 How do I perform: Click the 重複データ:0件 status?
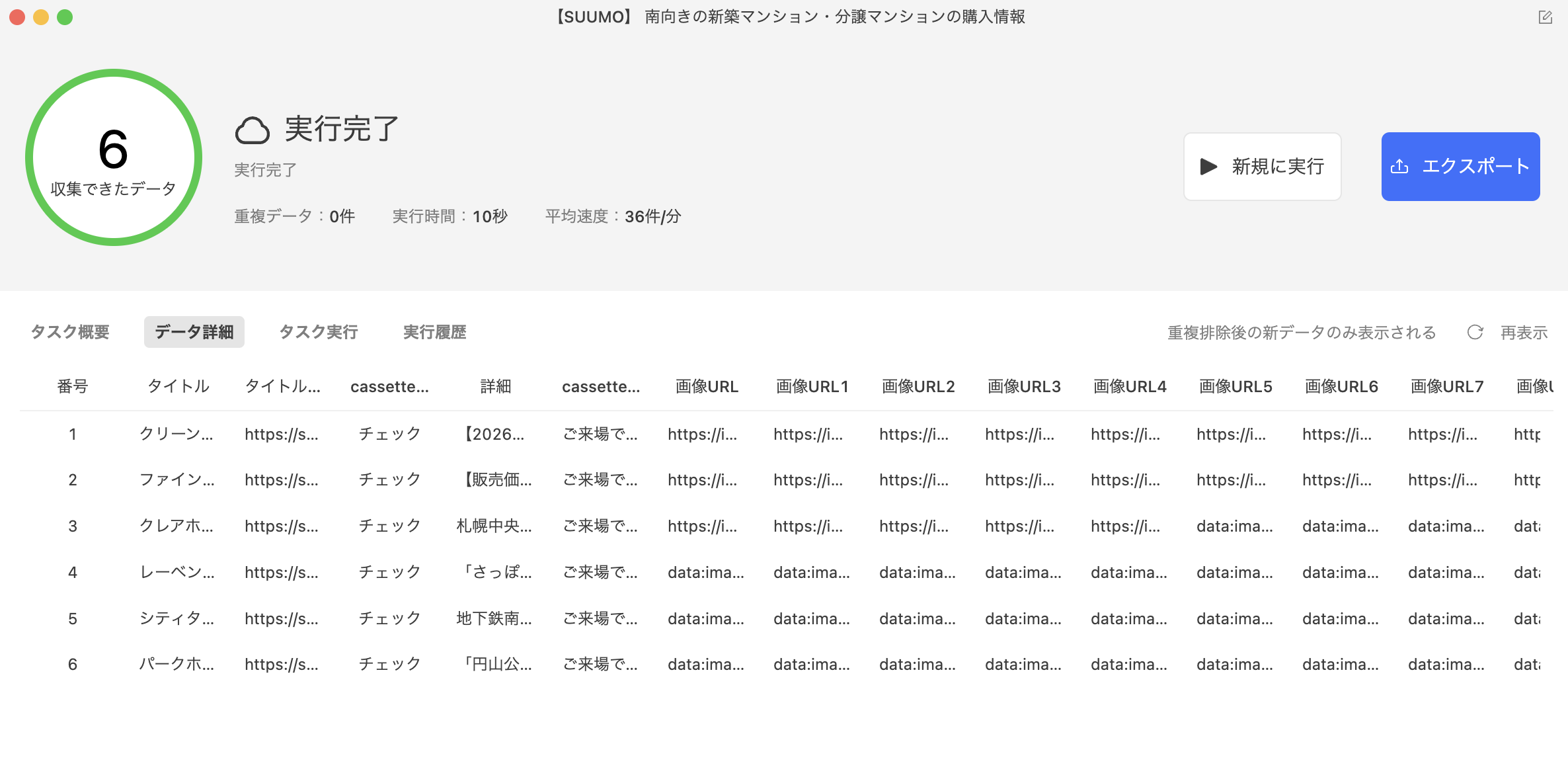(x=295, y=216)
